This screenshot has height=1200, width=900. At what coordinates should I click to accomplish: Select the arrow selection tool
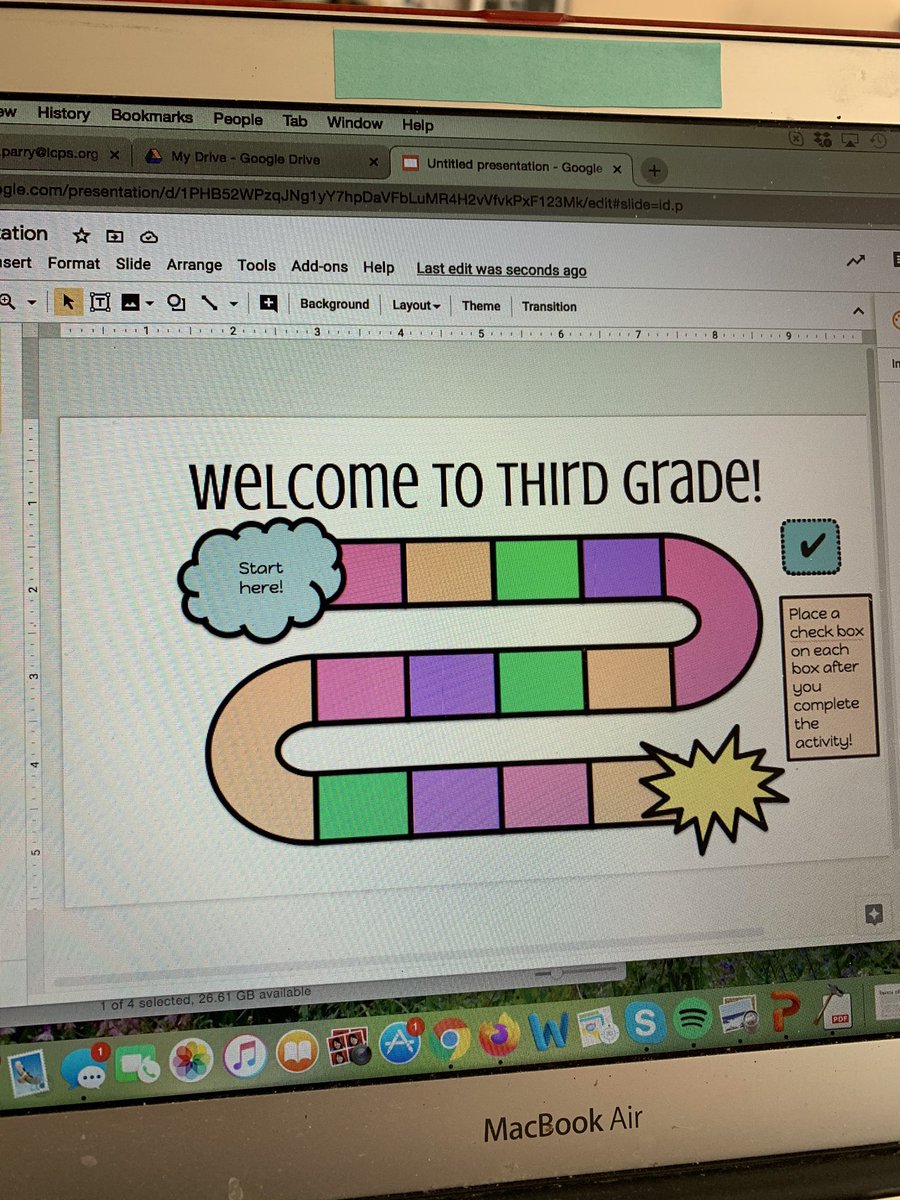click(x=68, y=302)
